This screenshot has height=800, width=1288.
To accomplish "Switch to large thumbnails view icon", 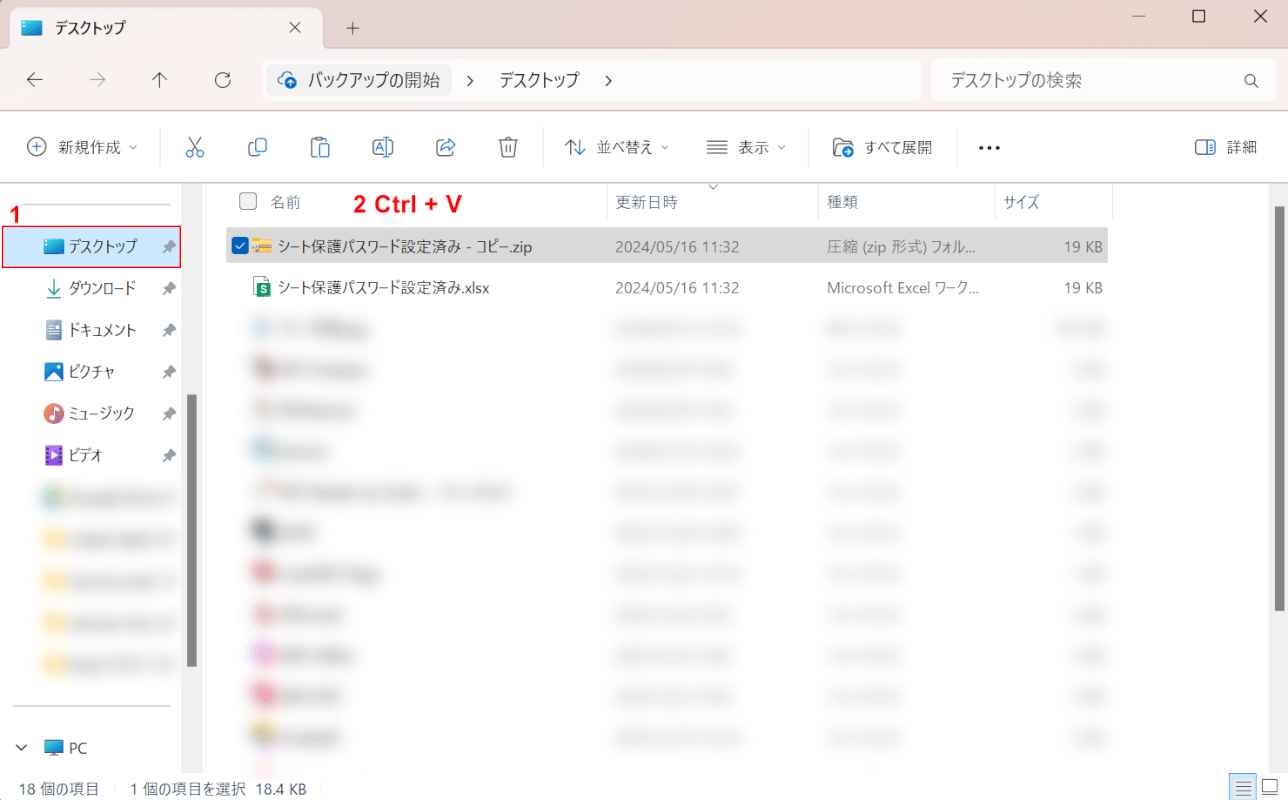I will (1270, 787).
